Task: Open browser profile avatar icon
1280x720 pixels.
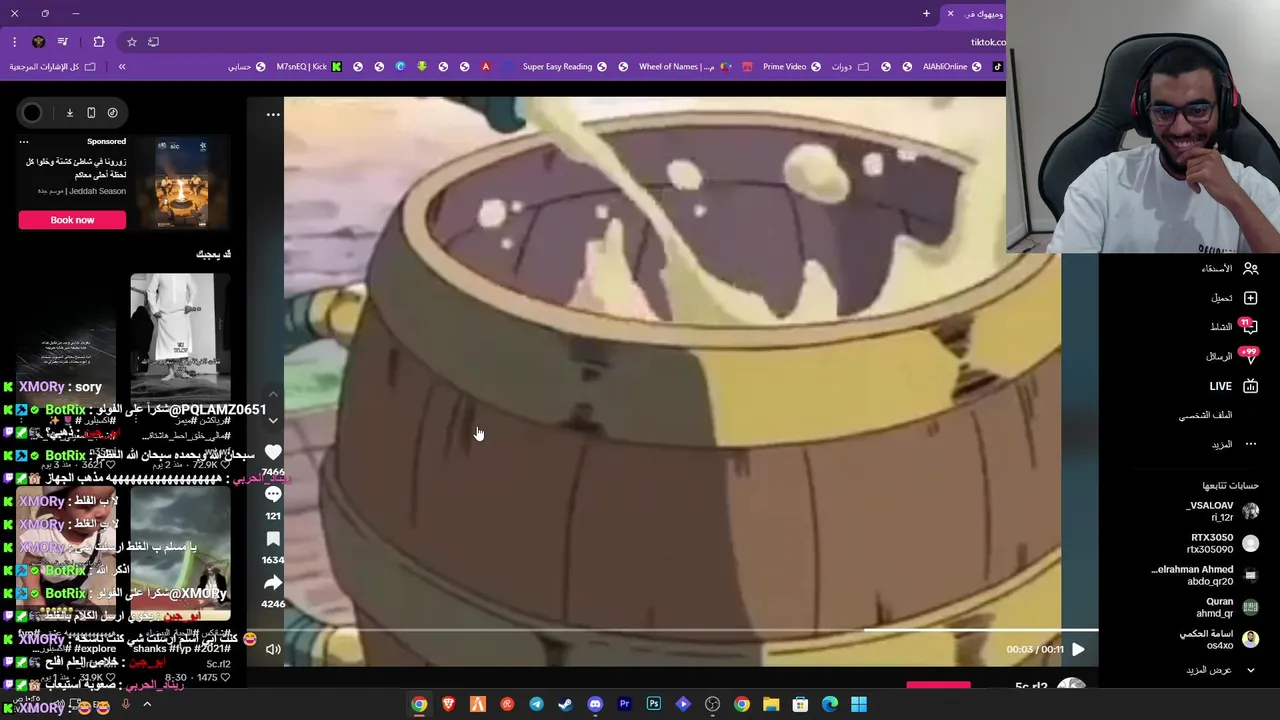Action: (x=38, y=42)
